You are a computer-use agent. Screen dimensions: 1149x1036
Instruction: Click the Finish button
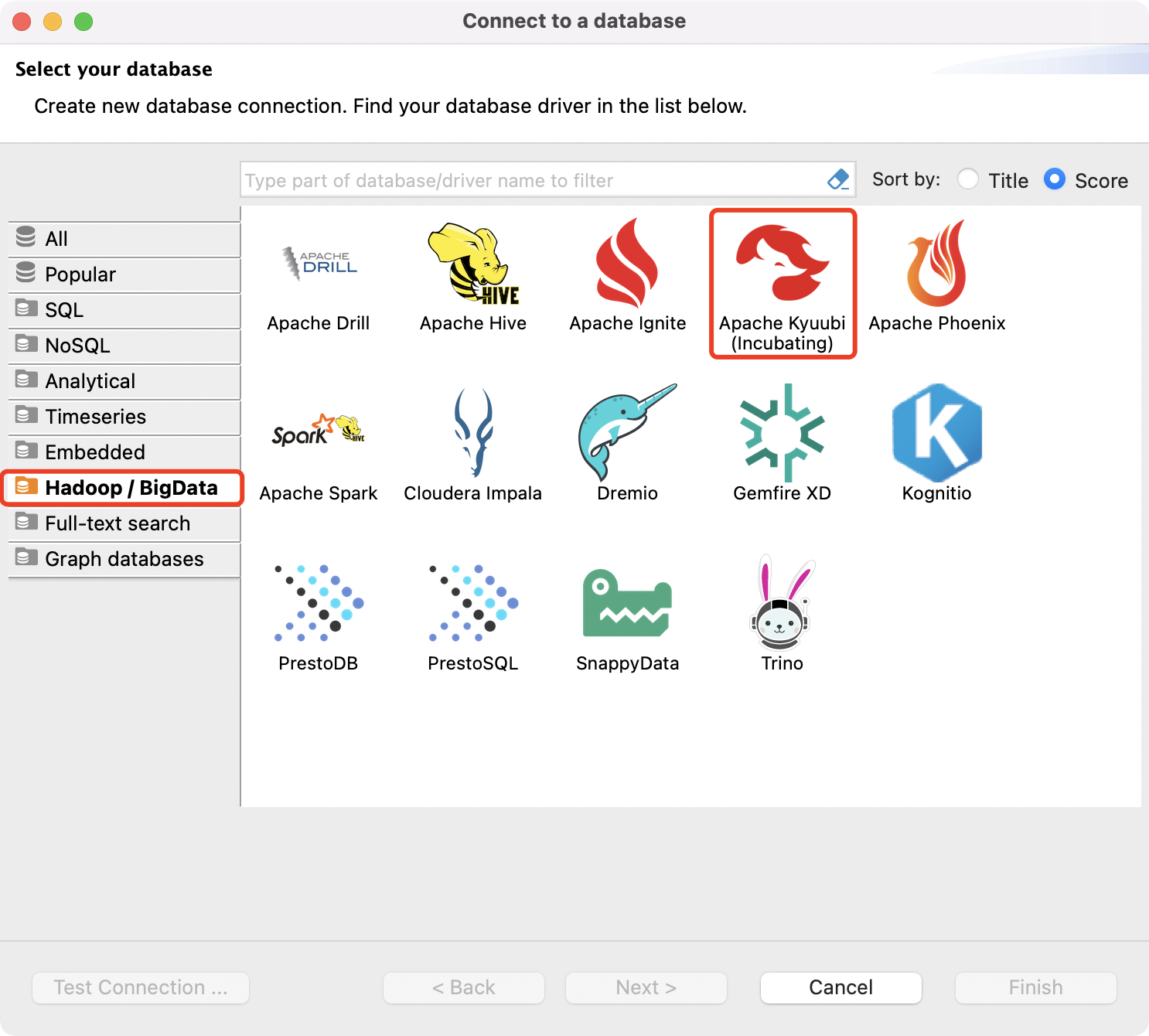1036,987
